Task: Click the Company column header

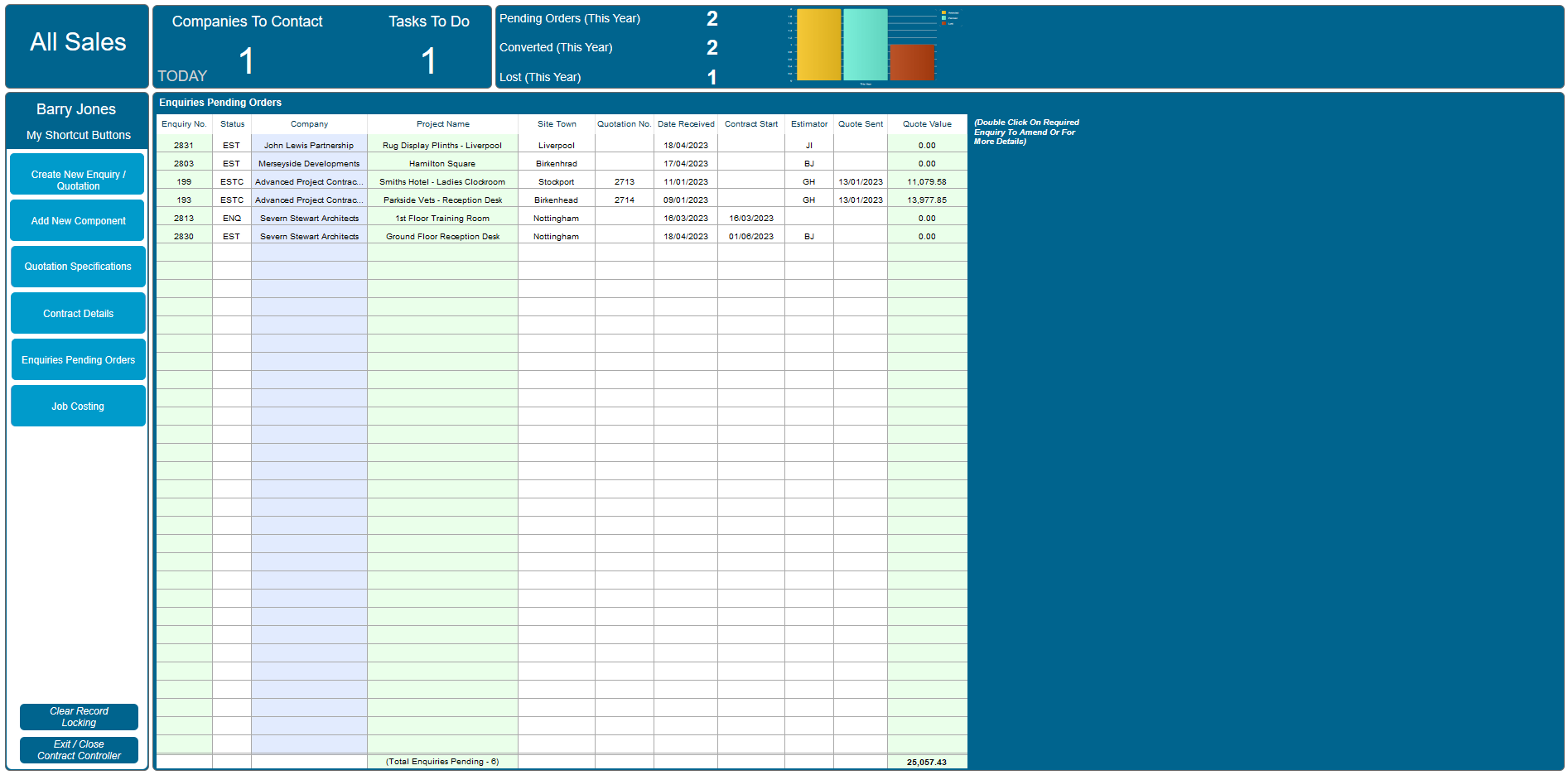Action: tap(309, 124)
